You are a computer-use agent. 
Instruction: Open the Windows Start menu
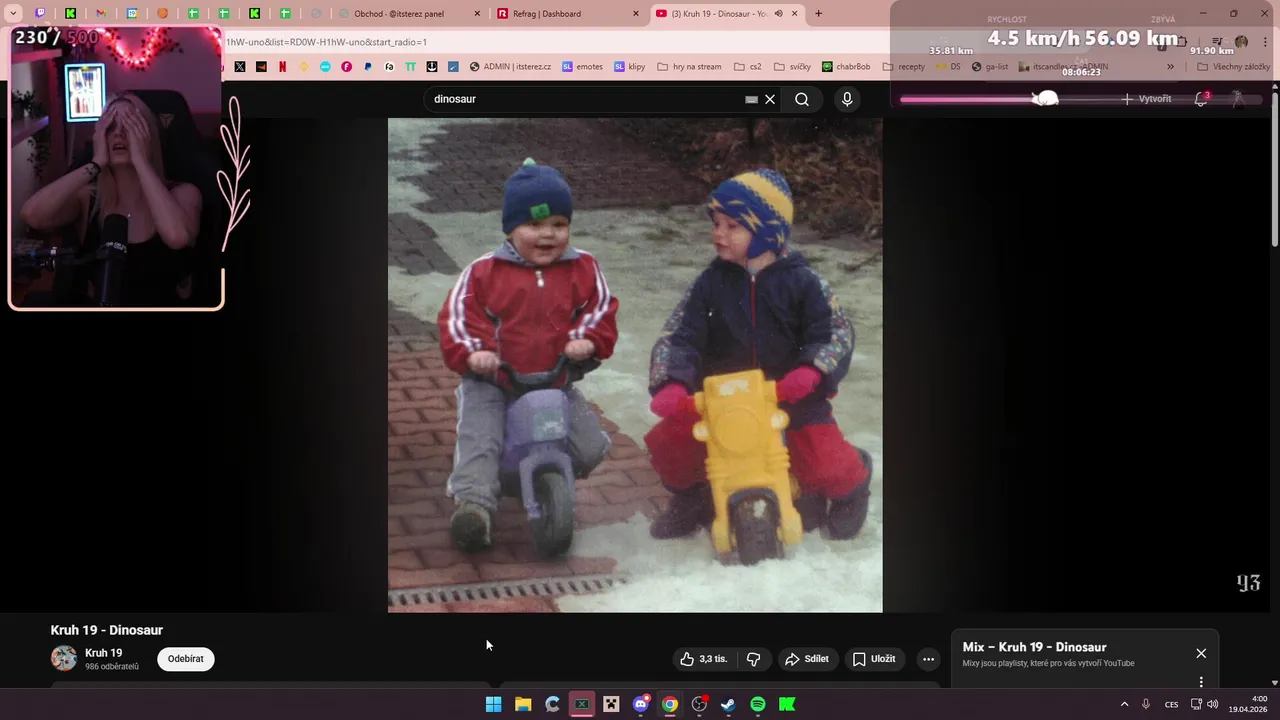[x=493, y=704]
